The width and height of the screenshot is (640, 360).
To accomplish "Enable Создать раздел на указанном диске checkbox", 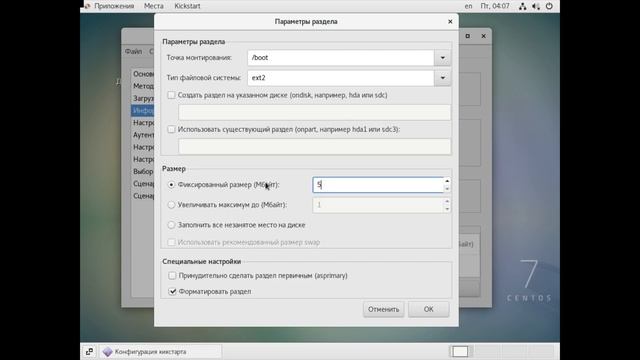I will coord(171,95).
